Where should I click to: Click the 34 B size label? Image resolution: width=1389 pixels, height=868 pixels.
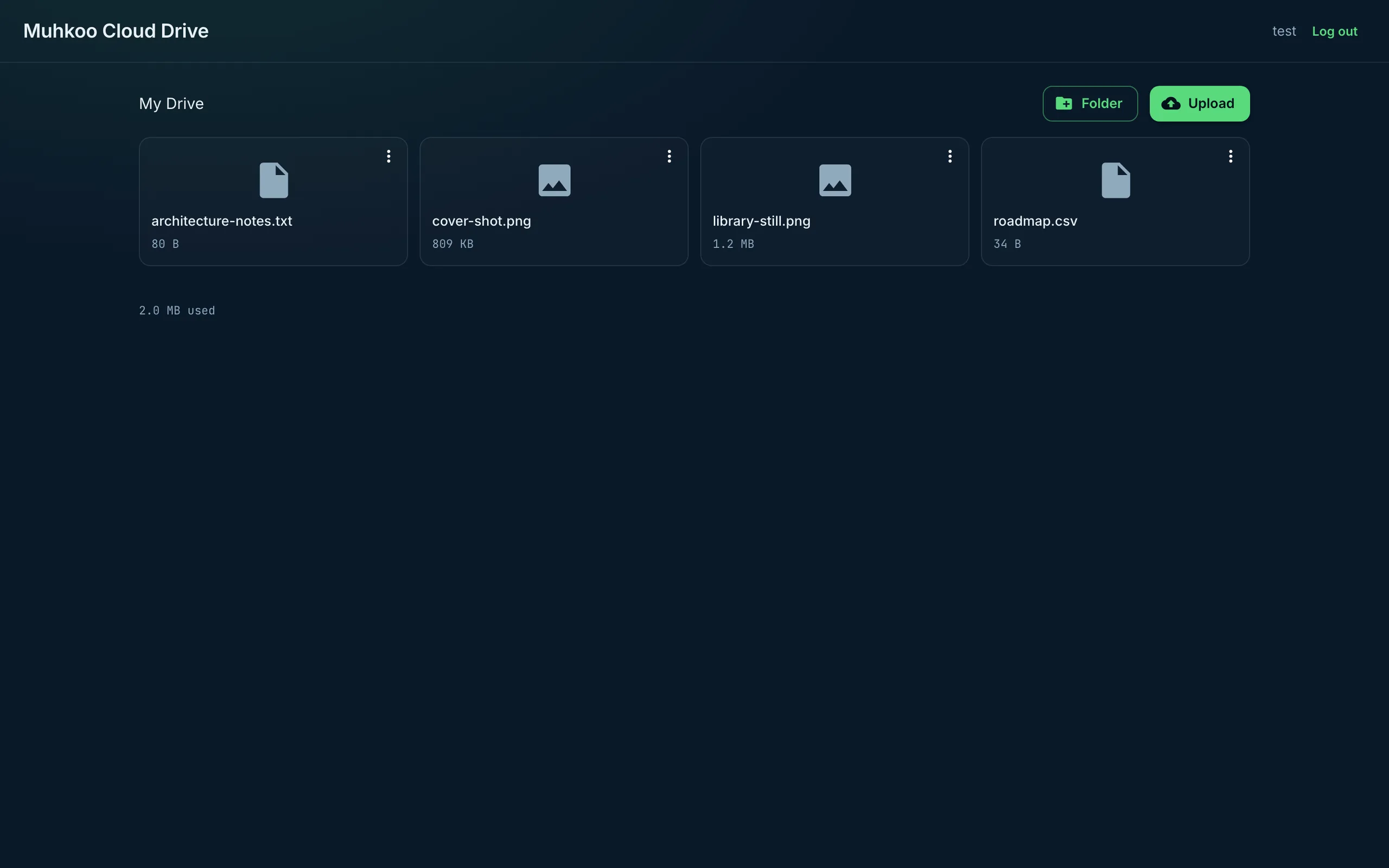pos(1006,244)
